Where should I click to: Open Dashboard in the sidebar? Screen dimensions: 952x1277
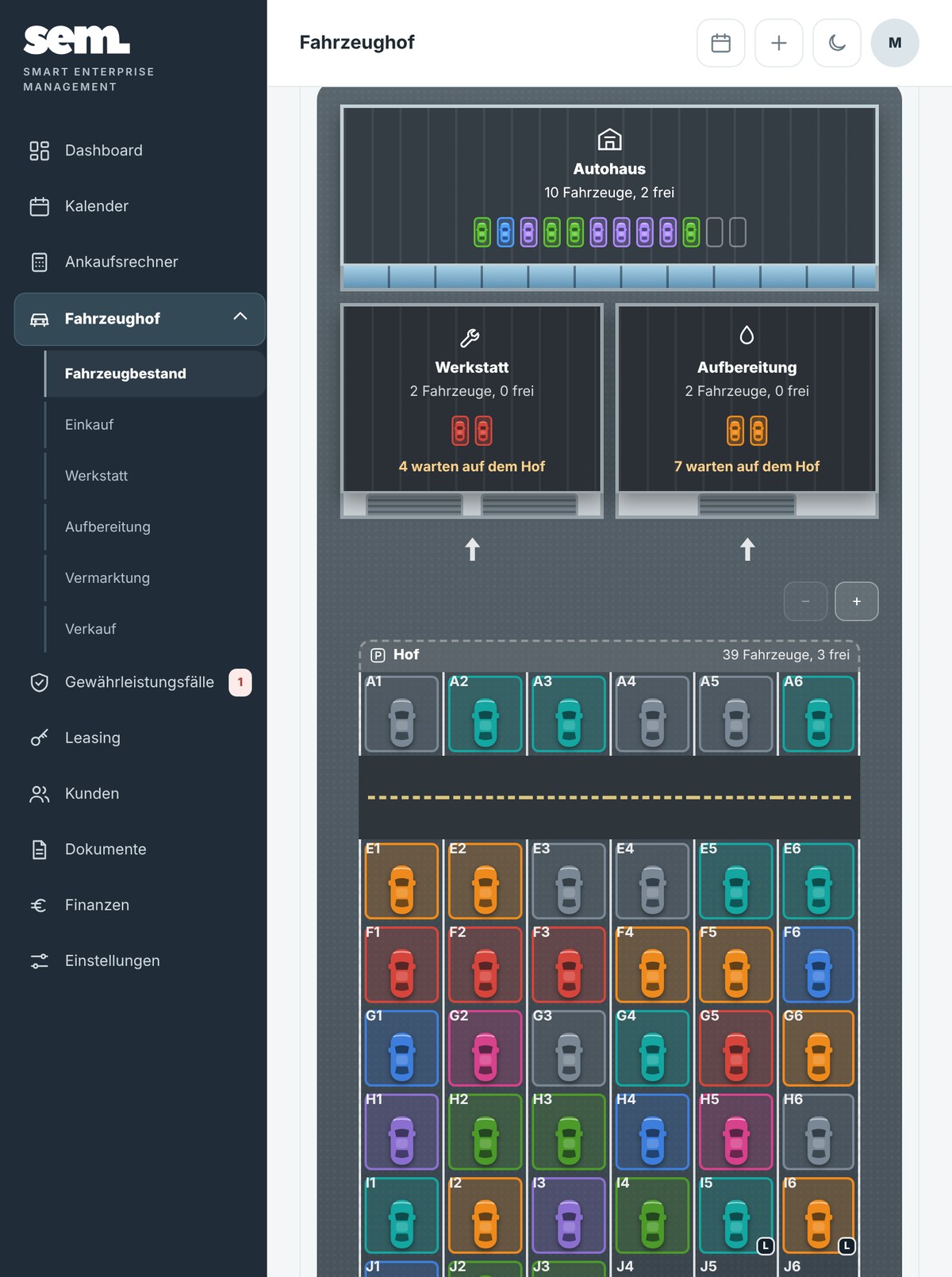point(140,151)
